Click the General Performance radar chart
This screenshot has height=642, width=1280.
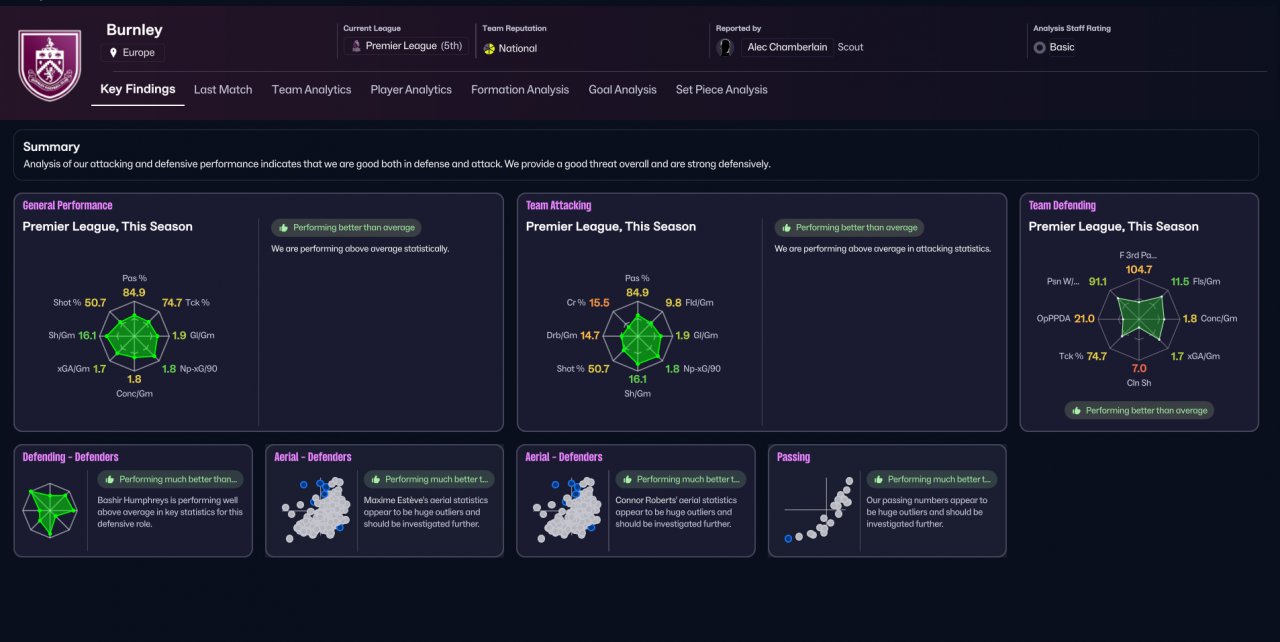(x=134, y=335)
